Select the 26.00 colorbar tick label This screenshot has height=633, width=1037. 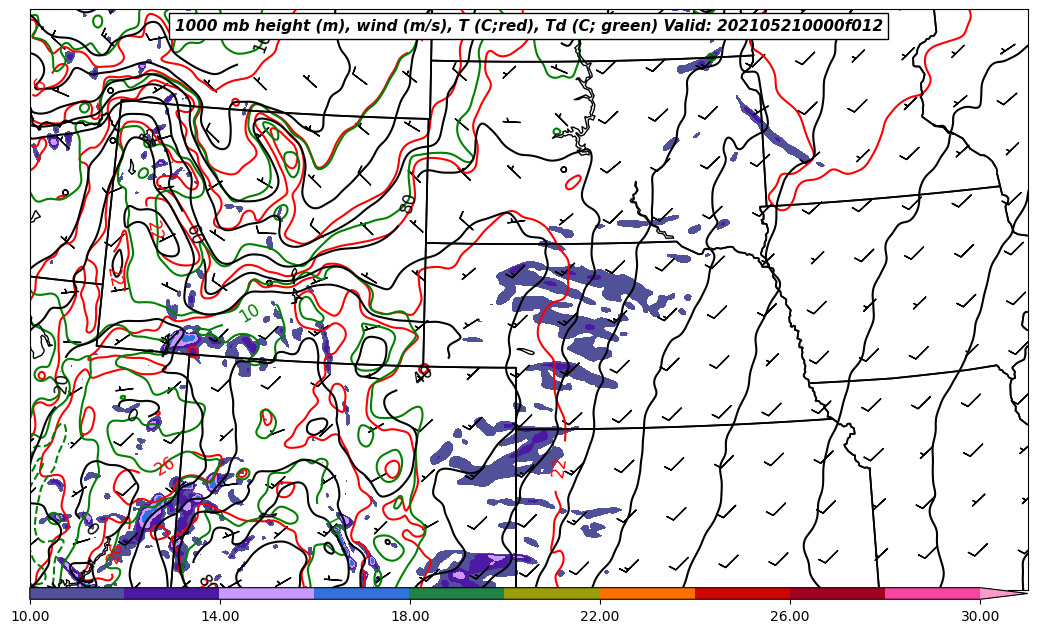(790, 616)
